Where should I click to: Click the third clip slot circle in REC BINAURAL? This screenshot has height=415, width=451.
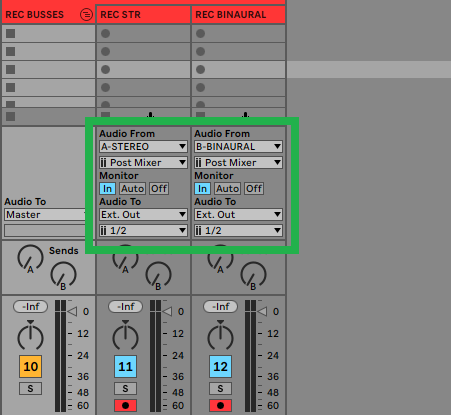(201, 69)
